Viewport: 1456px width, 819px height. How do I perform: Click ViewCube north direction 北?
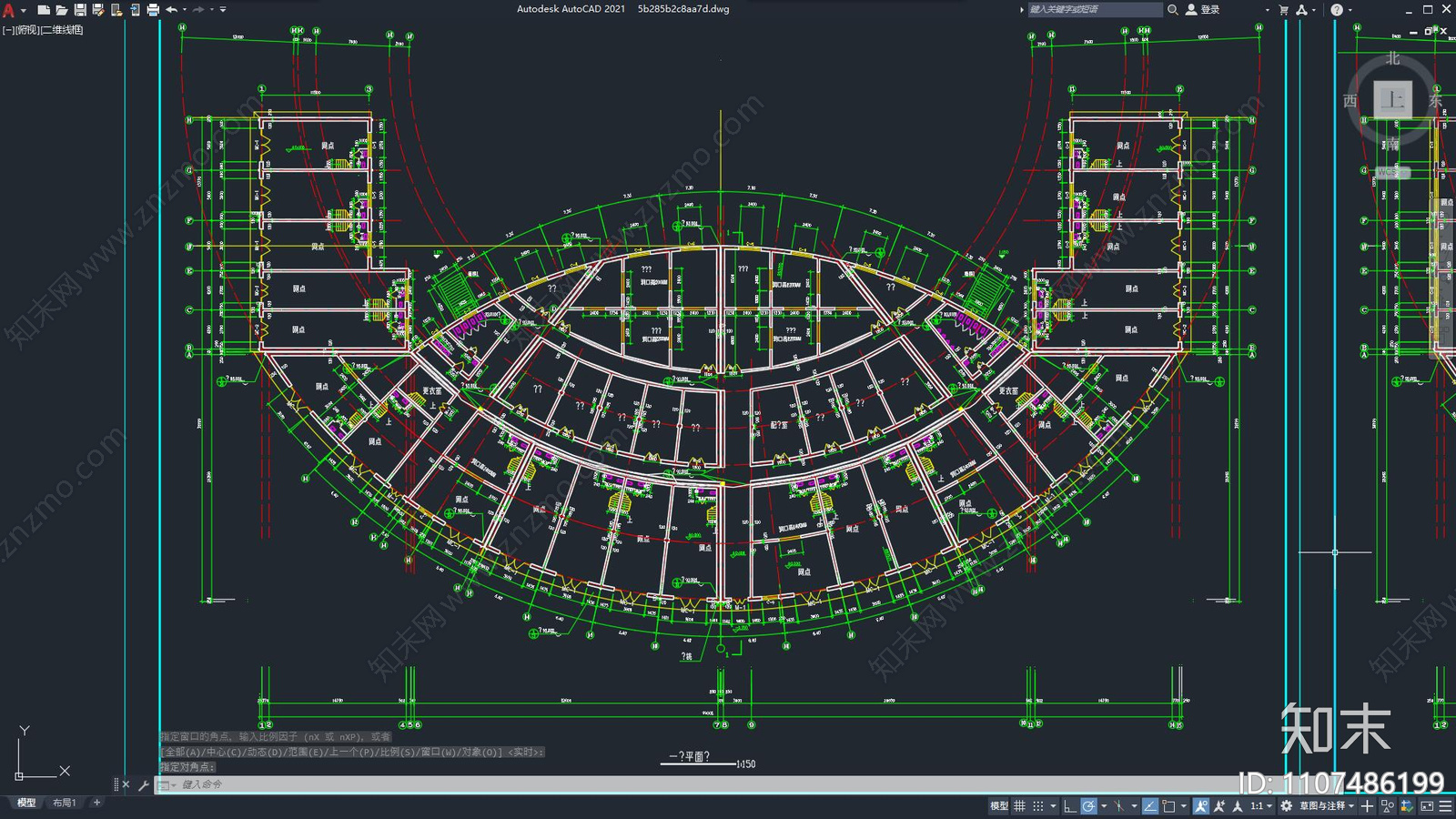[1392, 58]
